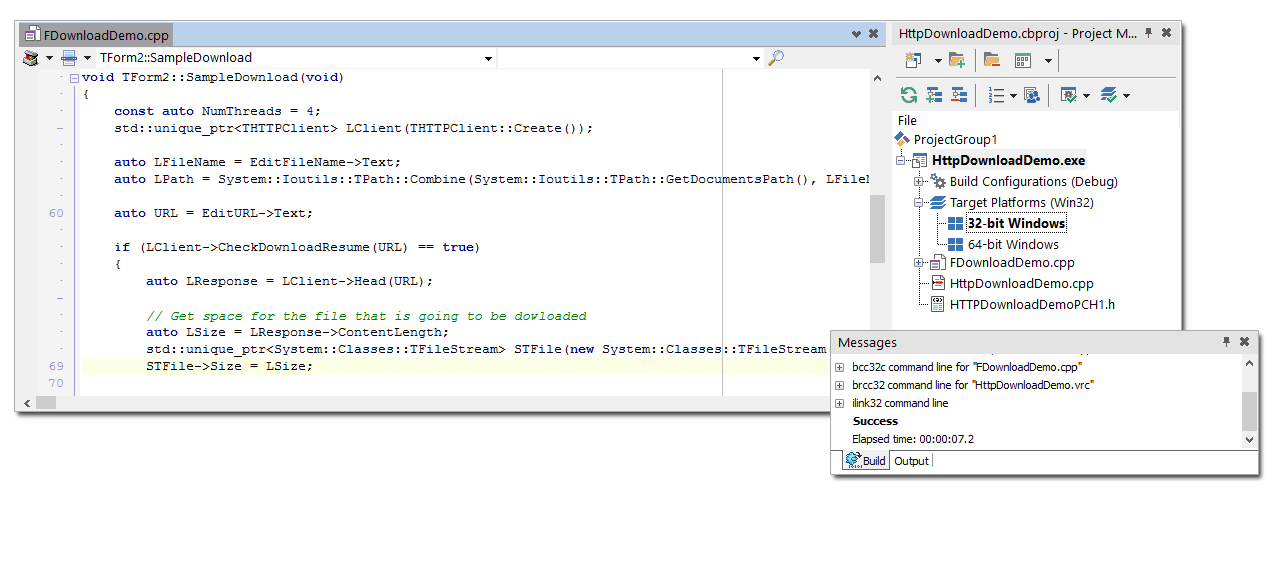Screen dimensions: 1283x561
Task: Click the Collapse All tree icon
Action: click(959, 95)
